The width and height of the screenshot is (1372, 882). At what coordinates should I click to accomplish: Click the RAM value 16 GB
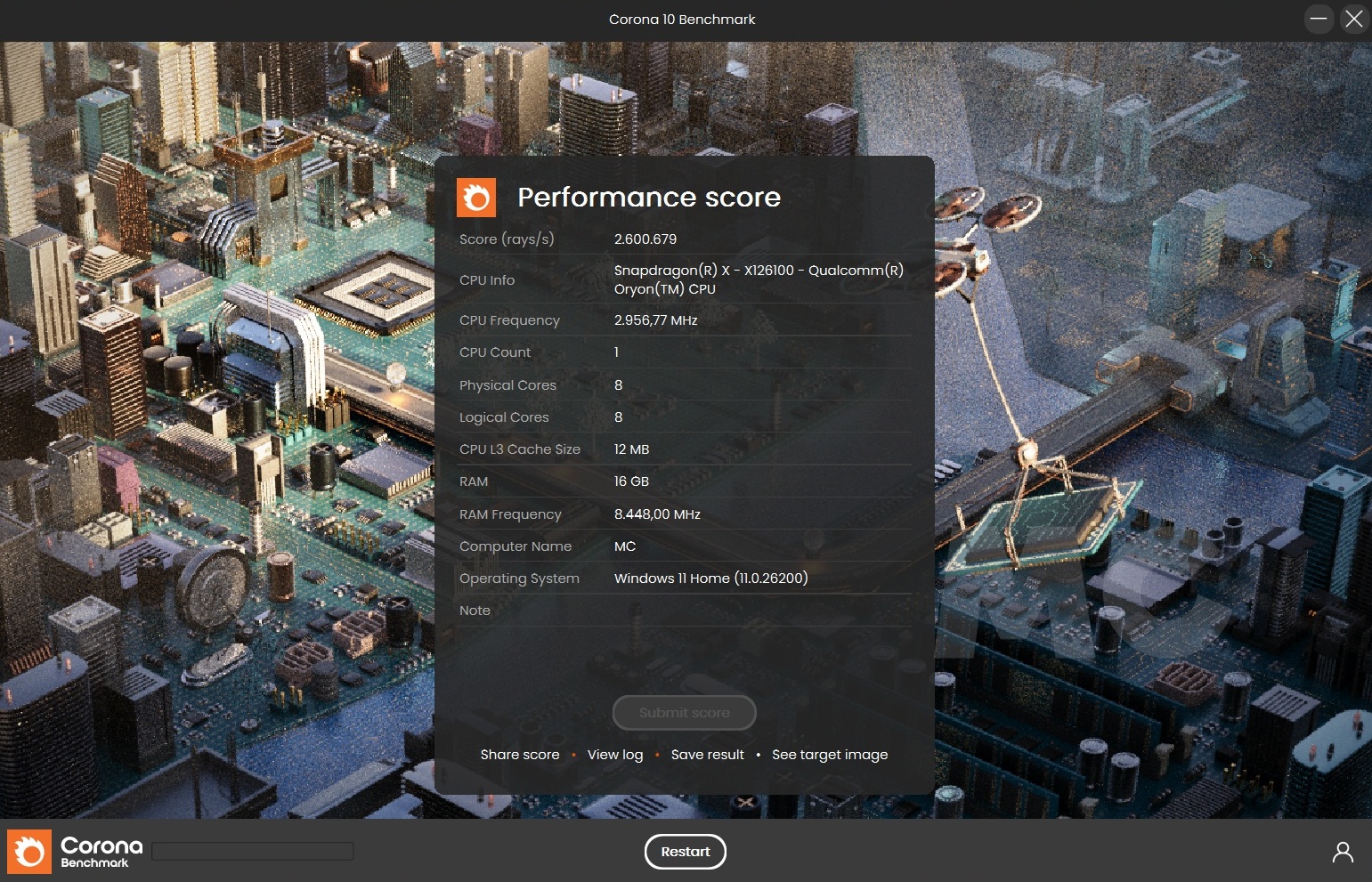(x=631, y=481)
